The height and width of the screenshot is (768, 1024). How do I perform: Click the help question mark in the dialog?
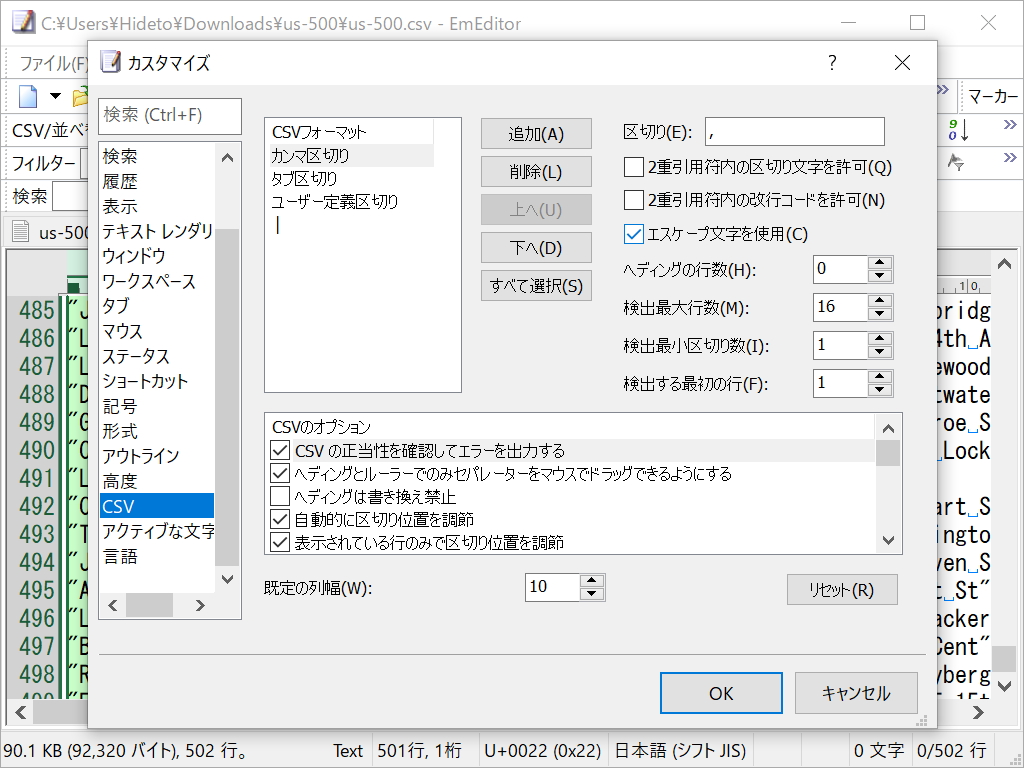point(831,62)
